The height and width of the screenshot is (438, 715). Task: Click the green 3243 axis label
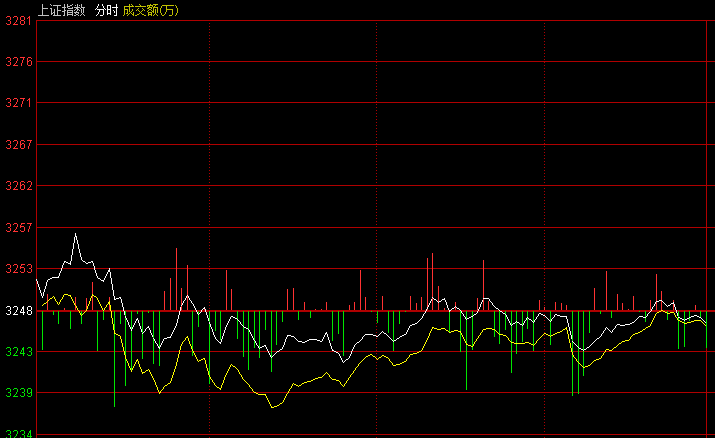point(19,352)
